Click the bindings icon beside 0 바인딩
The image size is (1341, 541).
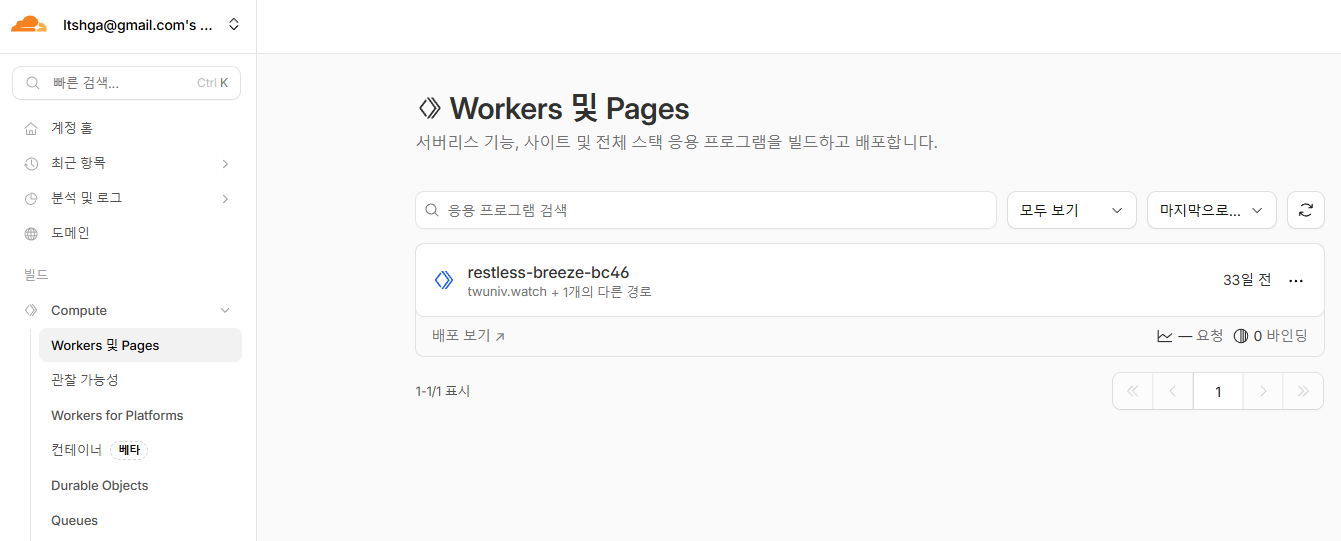tap(1241, 337)
